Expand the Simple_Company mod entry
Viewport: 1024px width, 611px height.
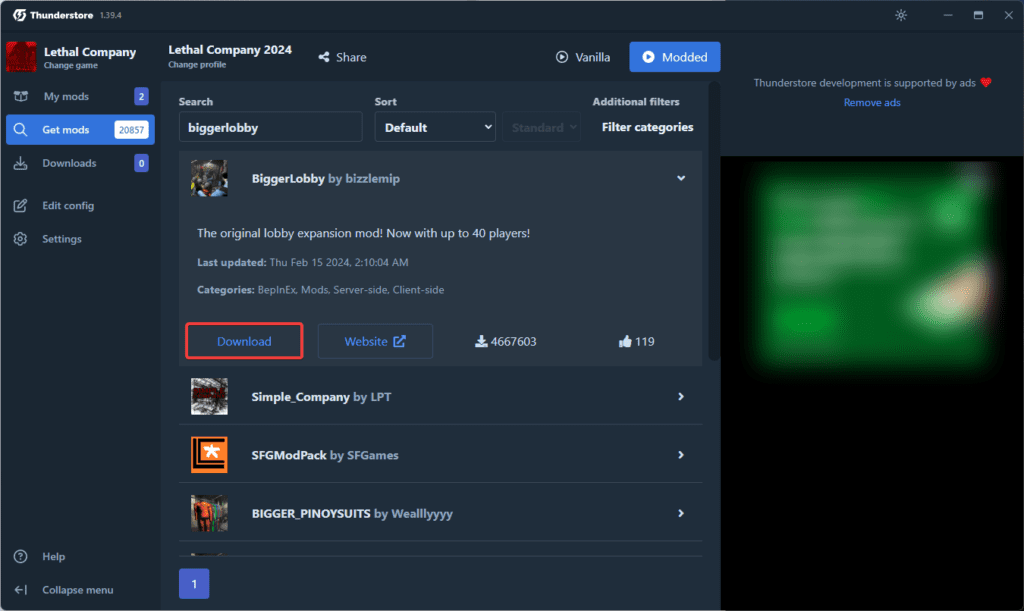click(681, 397)
